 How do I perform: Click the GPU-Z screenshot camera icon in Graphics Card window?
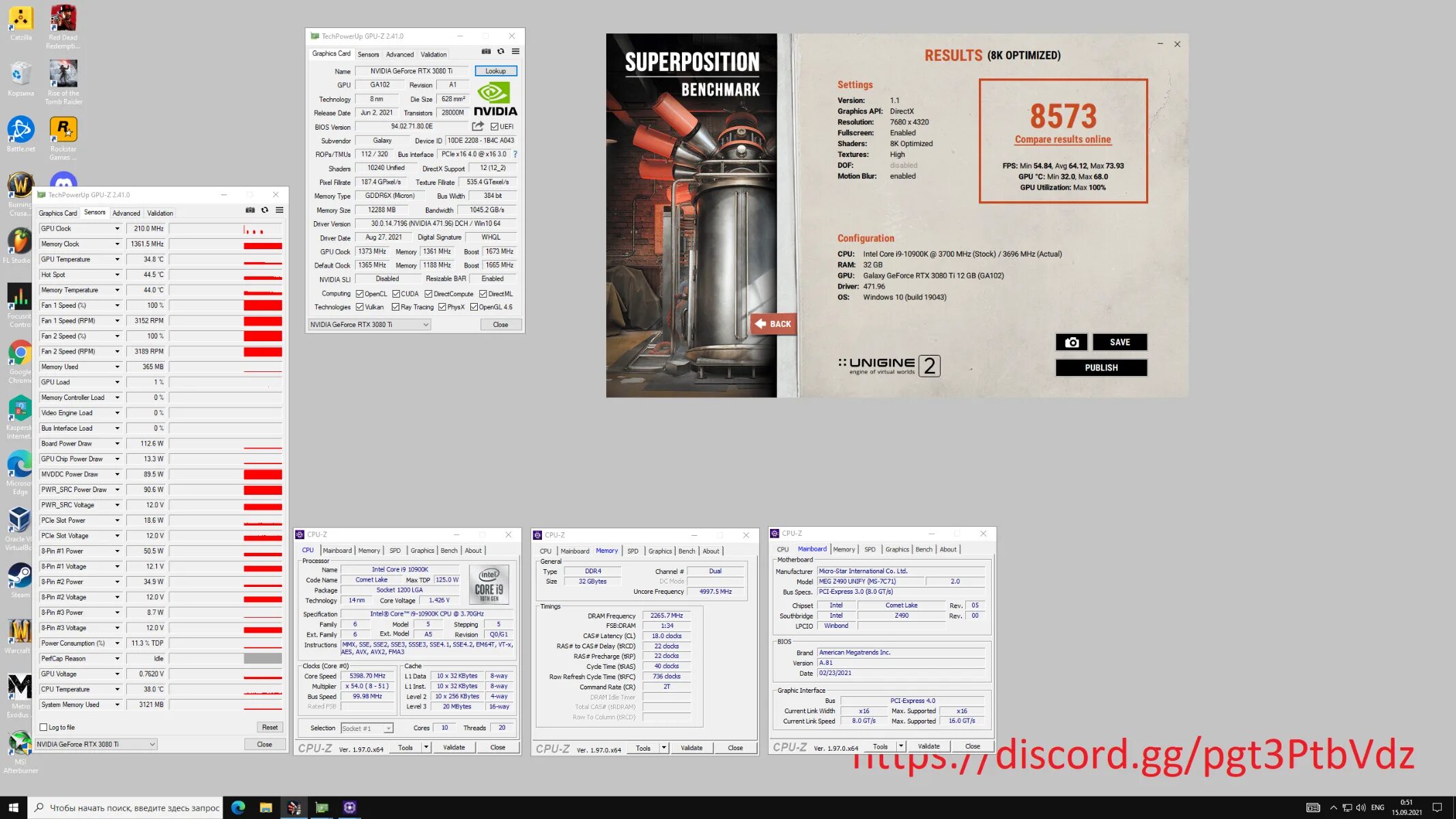click(x=486, y=52)
